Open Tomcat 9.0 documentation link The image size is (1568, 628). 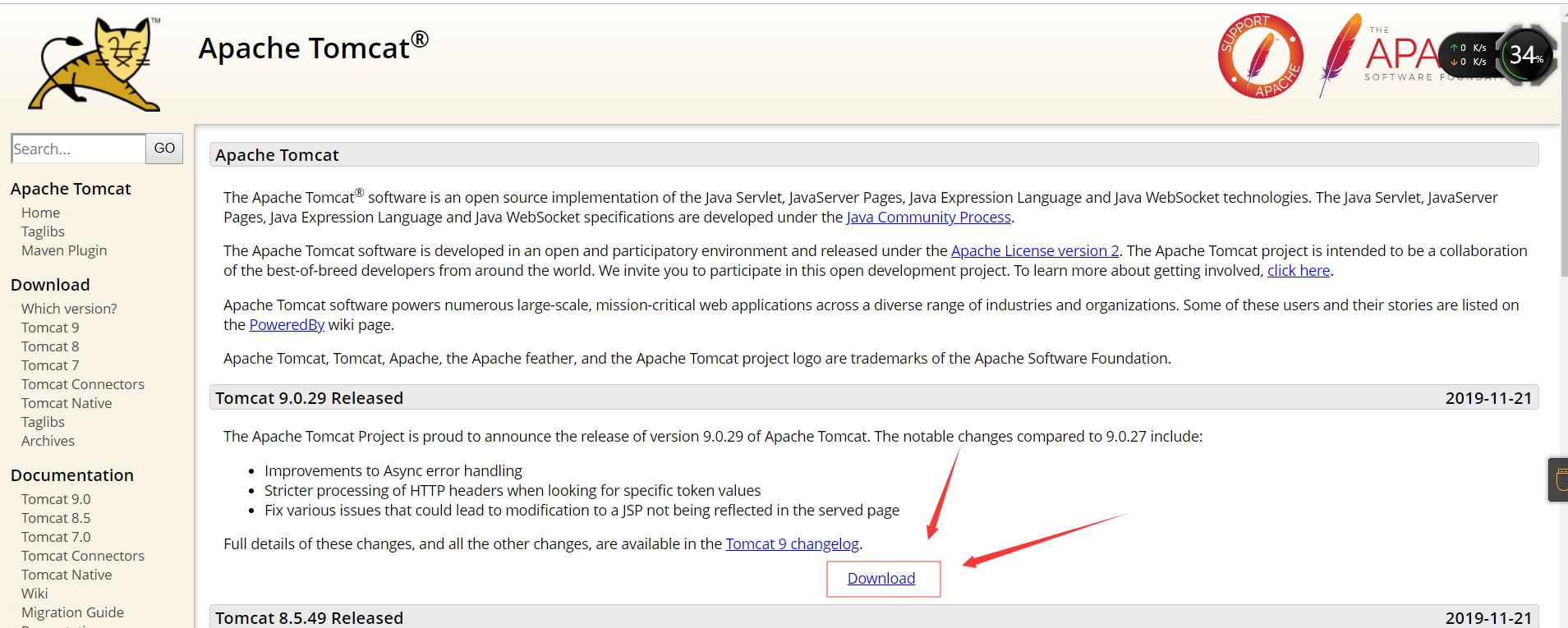(56, 499)
